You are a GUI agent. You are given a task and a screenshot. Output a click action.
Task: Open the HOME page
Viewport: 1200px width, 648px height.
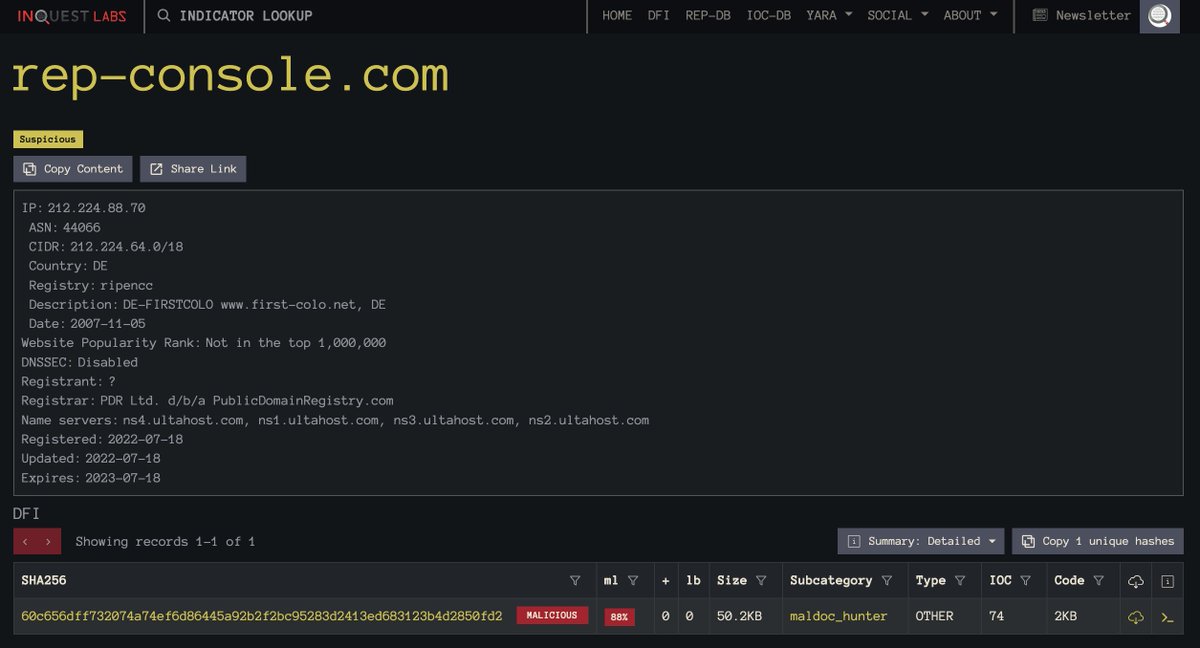coord(617,16)
